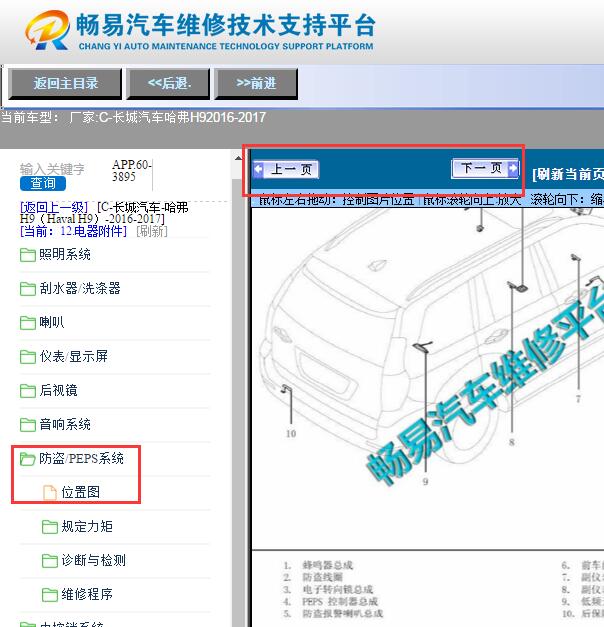Viewport: 604px width, 627px height.
Task: Click the 刷新 link in sidebar
Action: tap(152, 231)
